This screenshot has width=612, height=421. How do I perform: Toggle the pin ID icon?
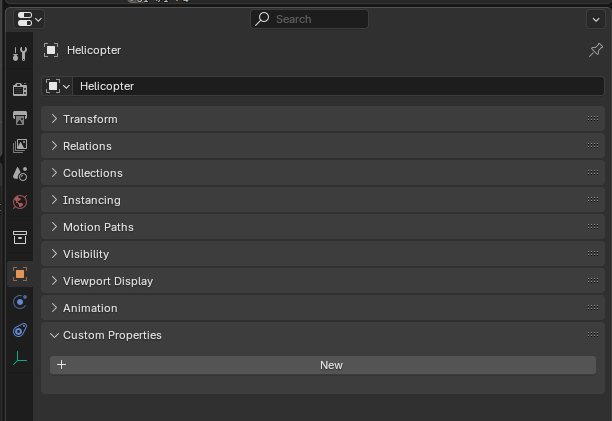596,50
